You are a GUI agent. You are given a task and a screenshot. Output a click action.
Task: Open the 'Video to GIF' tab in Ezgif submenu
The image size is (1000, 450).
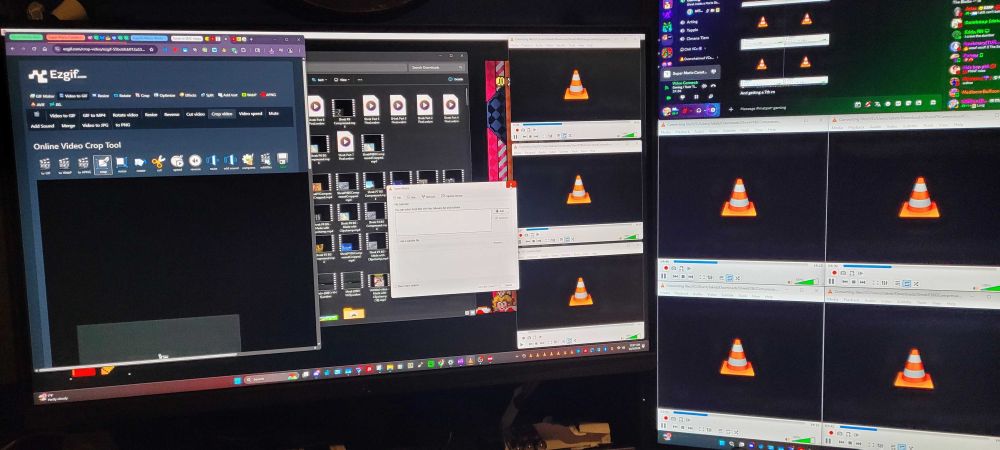point(62,116)
